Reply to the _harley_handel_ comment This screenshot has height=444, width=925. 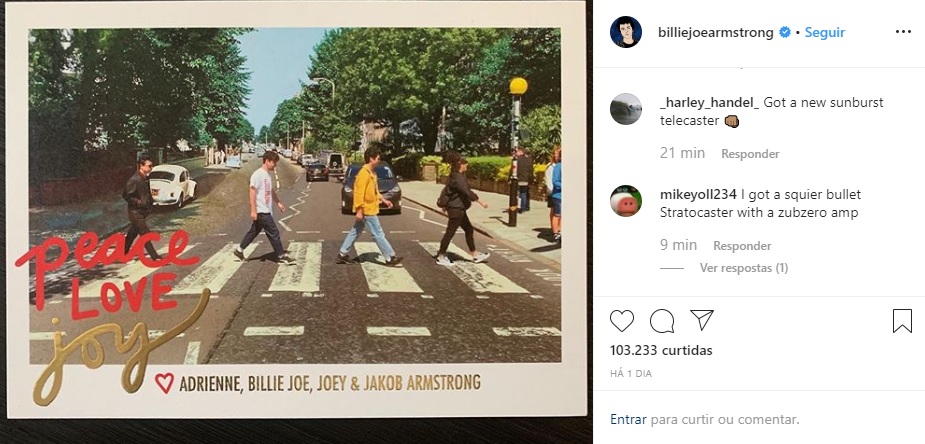pos(750,154)
